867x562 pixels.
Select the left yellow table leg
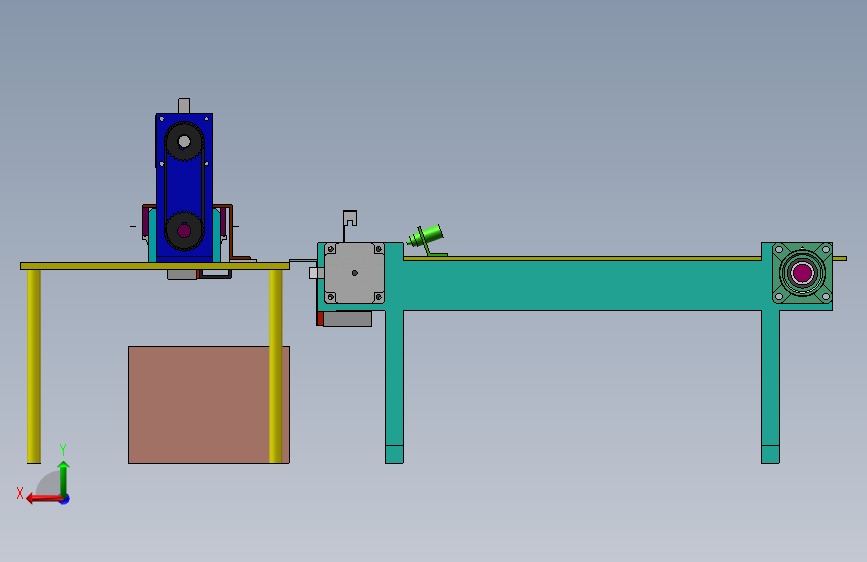coord(34,366)
